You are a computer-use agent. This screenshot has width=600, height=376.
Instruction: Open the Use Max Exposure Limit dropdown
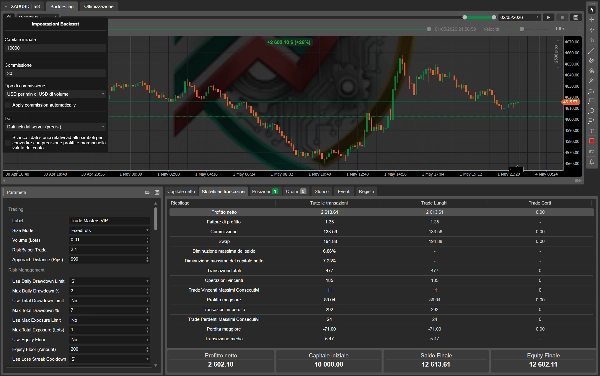point(109,320)
